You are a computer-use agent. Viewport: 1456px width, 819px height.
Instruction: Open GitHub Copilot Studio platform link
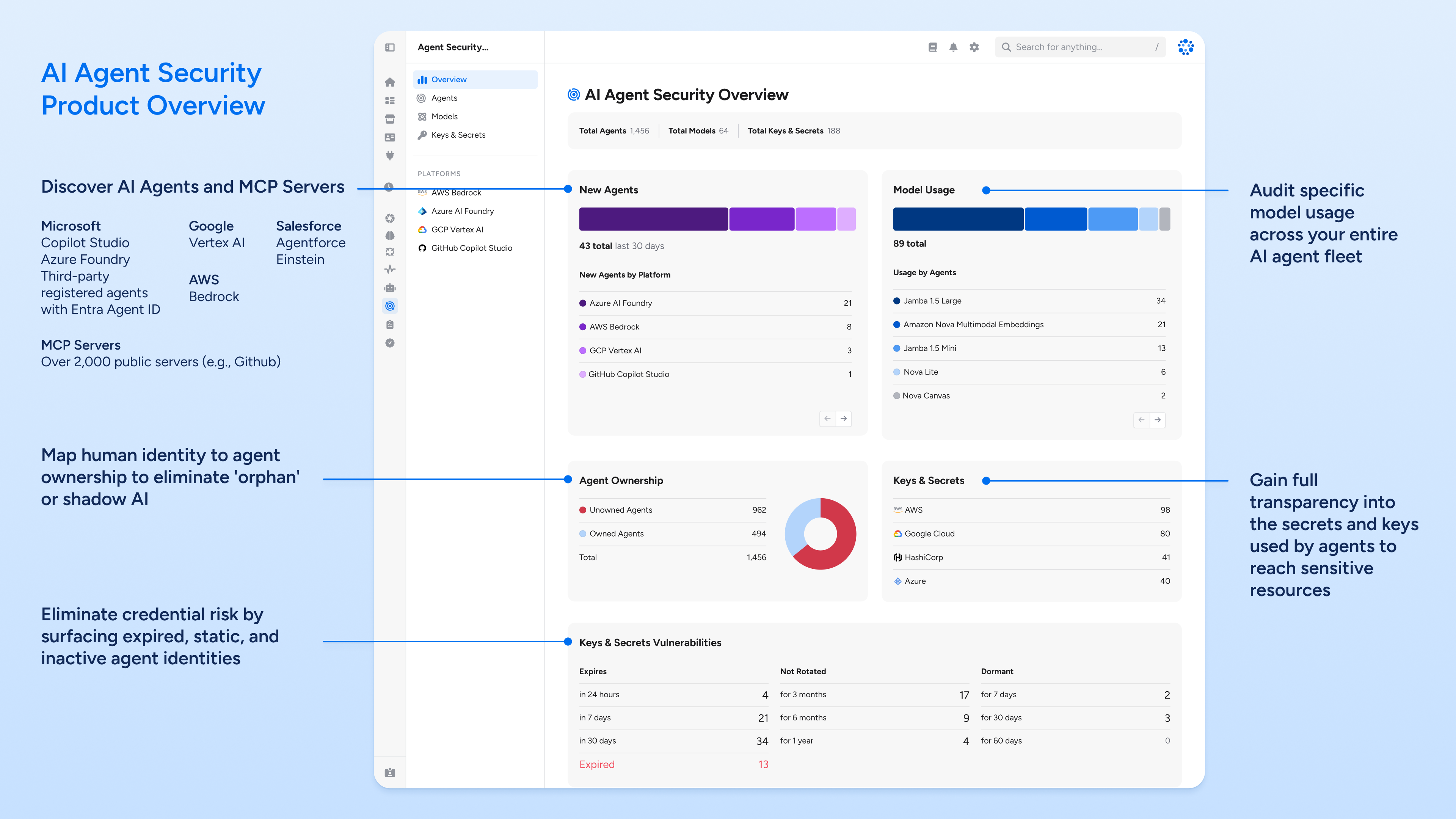click(x=471, y=248)
